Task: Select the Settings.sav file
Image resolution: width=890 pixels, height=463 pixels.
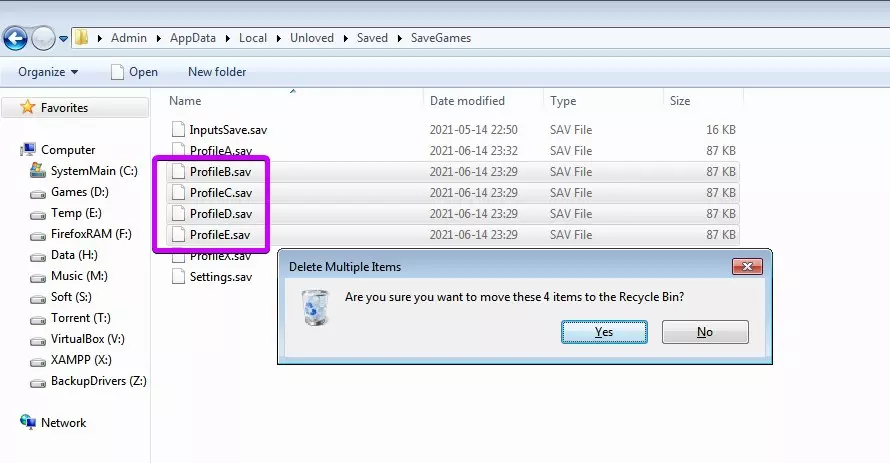Action: pyautogui.click(x=221, y=277)
